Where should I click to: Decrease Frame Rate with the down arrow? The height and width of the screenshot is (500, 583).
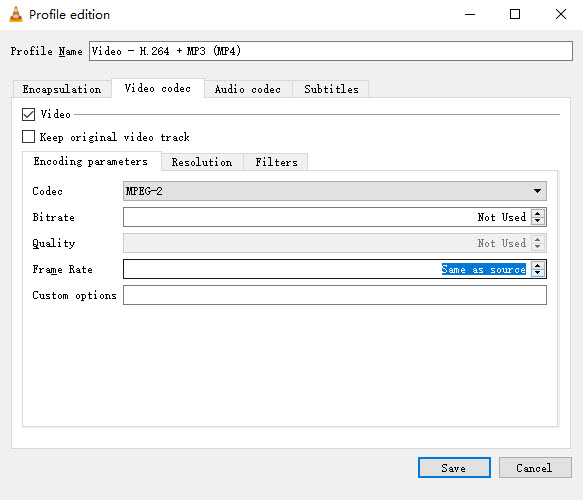click(538, 273)
